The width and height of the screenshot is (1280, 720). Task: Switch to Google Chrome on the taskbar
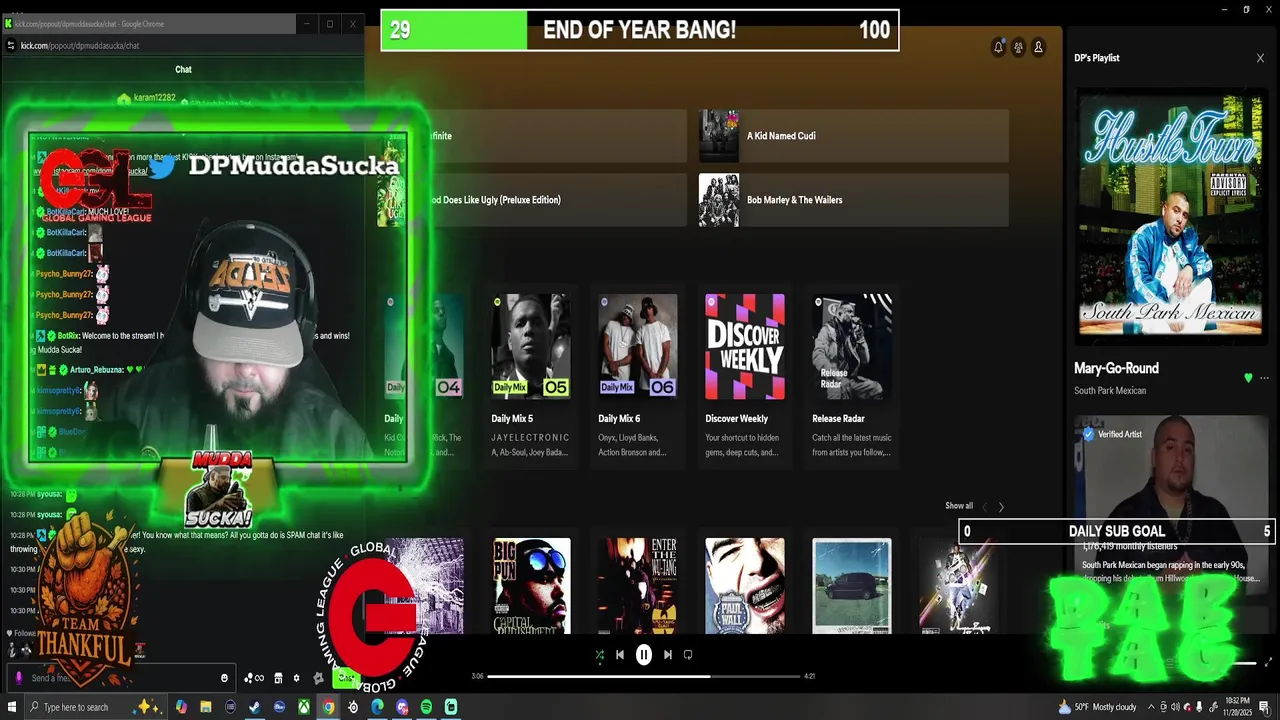coord(328,707)
